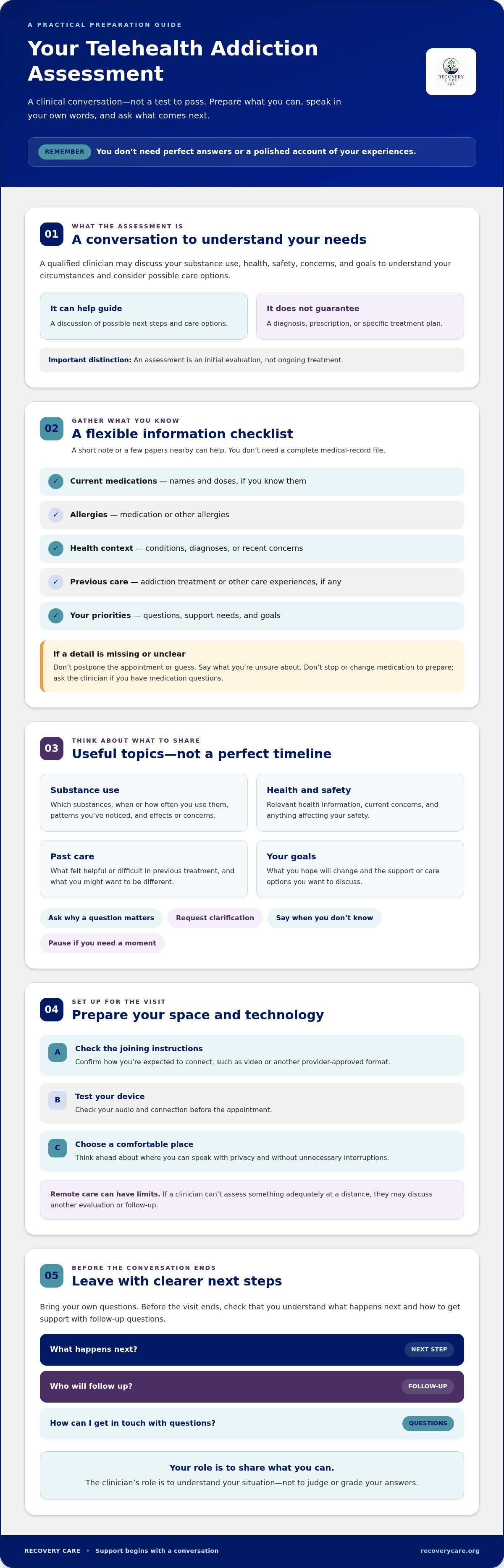Image resolution: width=504 pixels, height=1568 pixels.
Task: Expand the What happens next? row
Action: click(x=252, y=1349)
